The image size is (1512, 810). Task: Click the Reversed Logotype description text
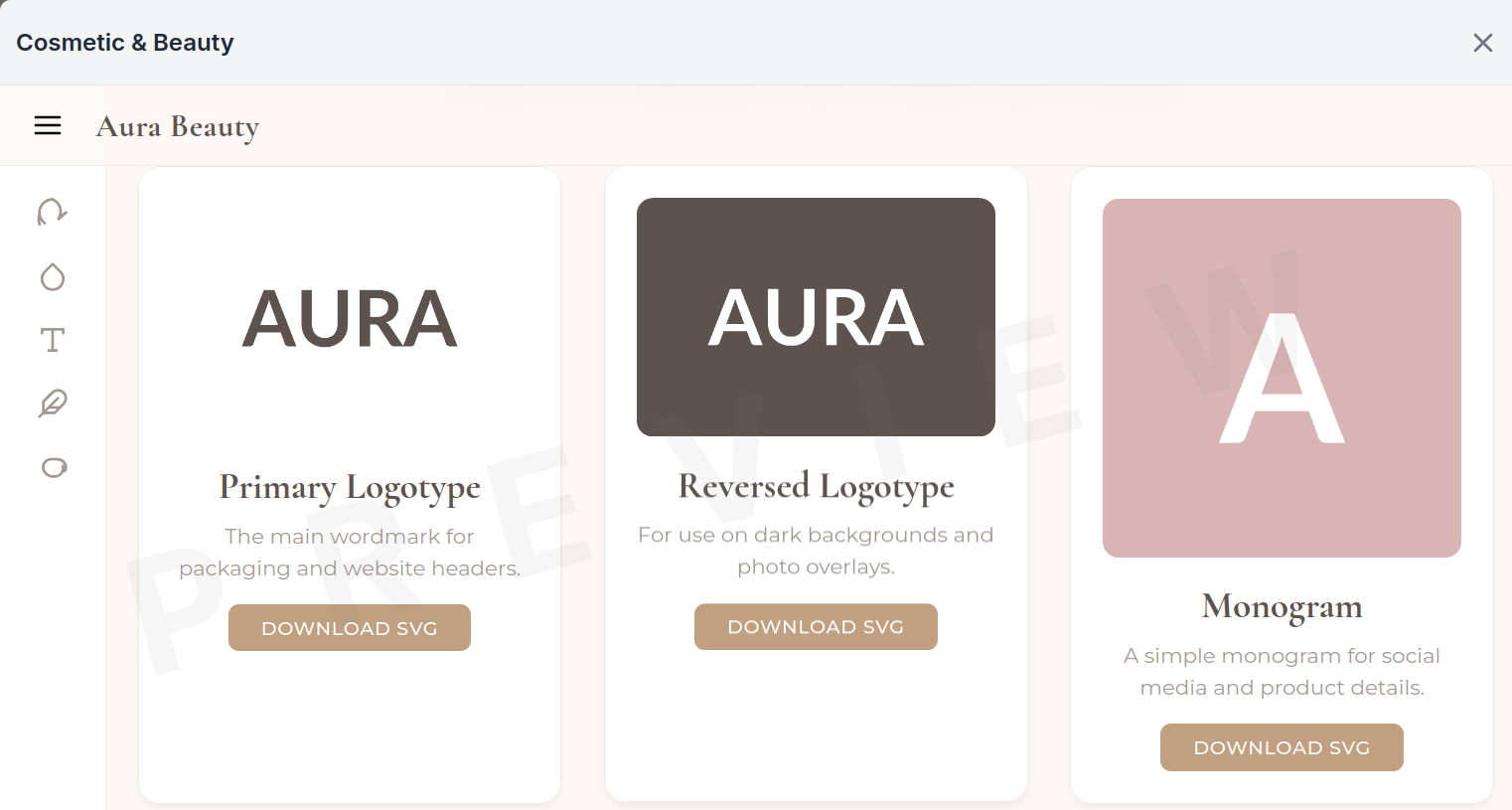click(816, 551)
